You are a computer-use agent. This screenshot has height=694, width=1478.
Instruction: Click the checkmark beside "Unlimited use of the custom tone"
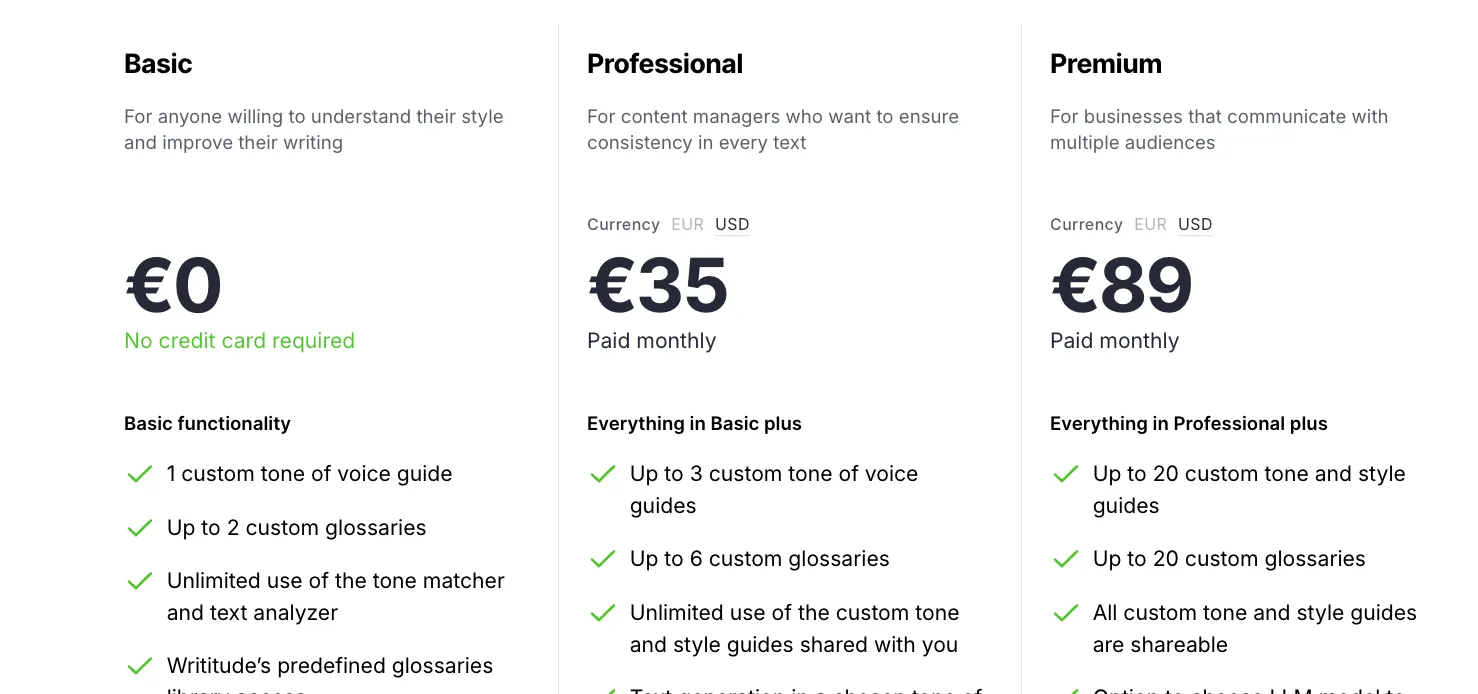(x=603, y=613)
